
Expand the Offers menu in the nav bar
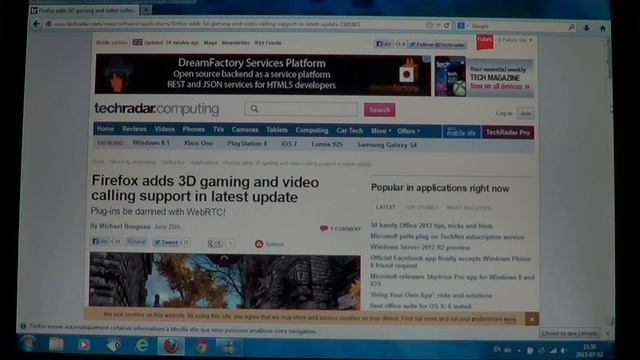[x=408, y=131]
